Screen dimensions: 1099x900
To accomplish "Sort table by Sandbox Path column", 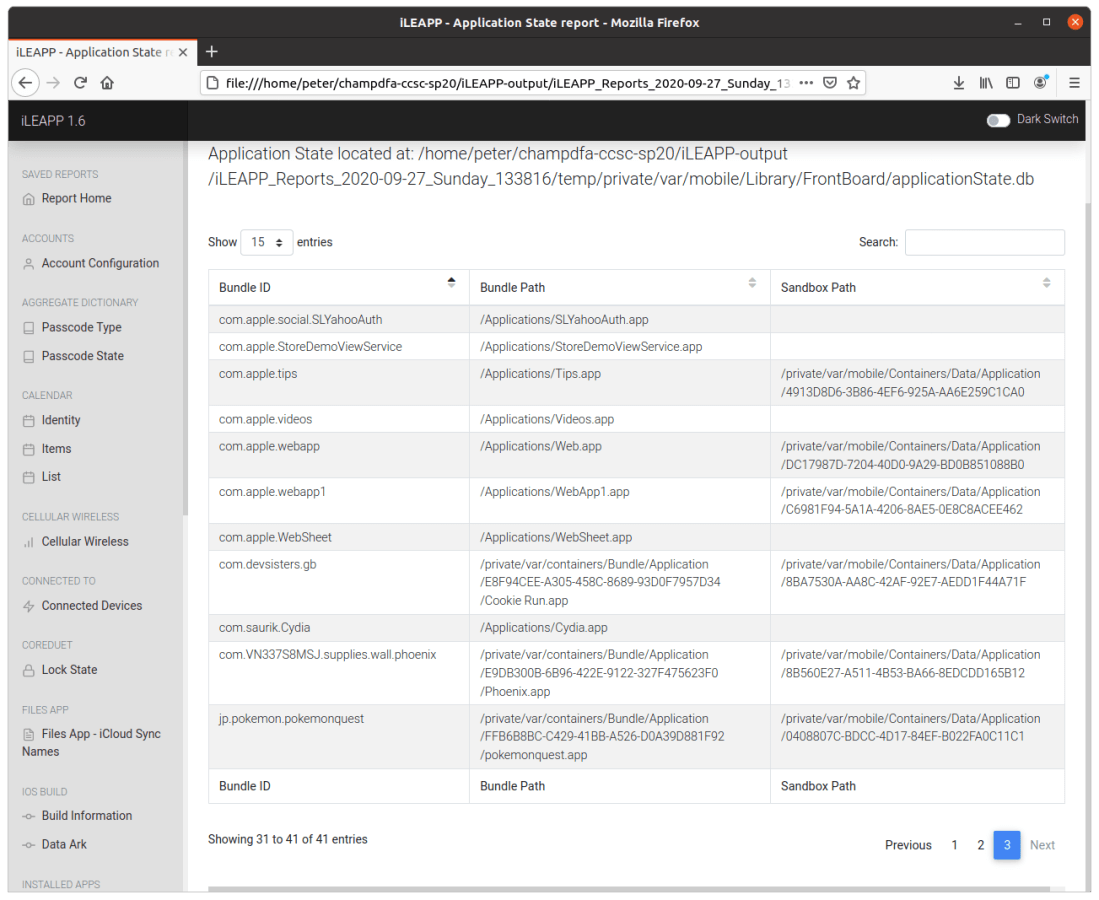I will [x=916, y=287].
